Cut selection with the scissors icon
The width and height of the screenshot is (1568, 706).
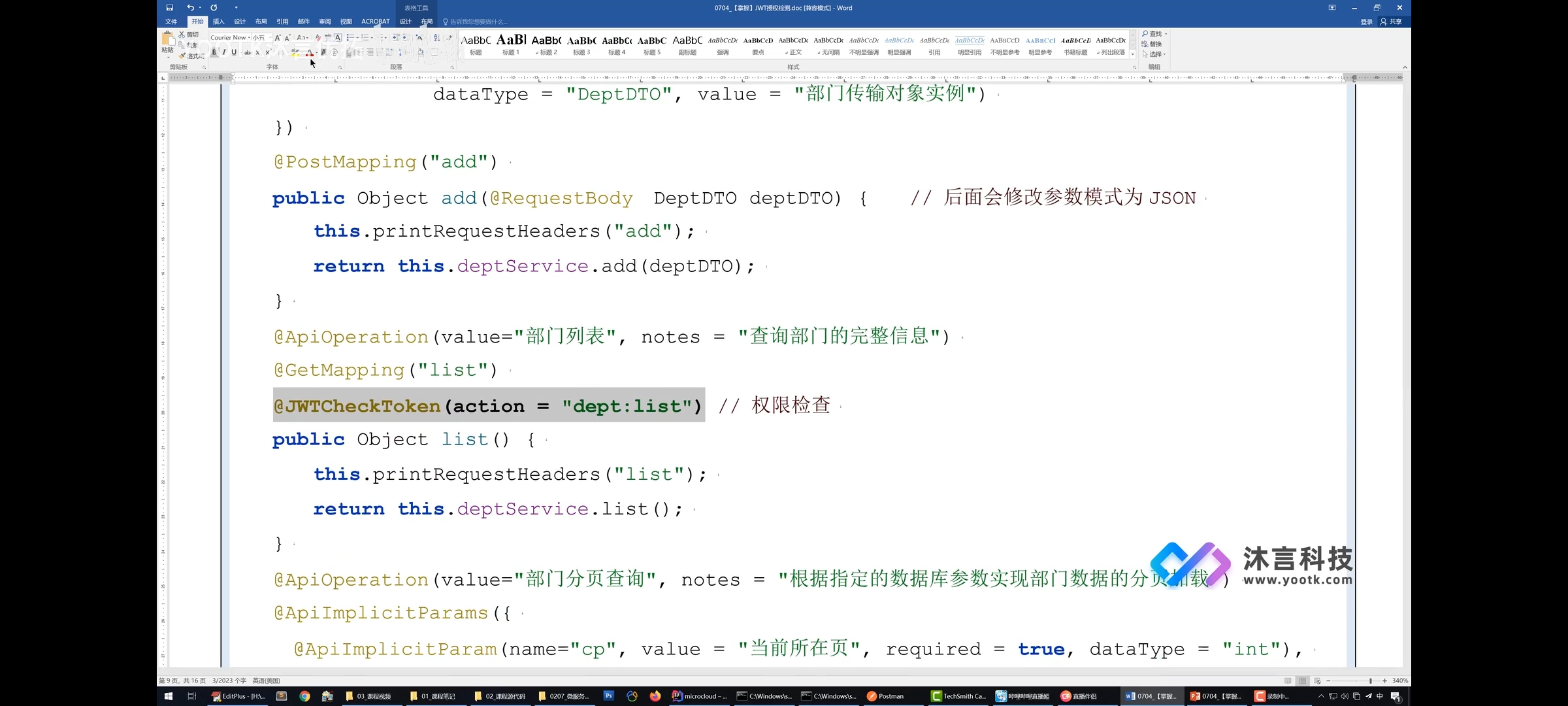pos(182,35)
